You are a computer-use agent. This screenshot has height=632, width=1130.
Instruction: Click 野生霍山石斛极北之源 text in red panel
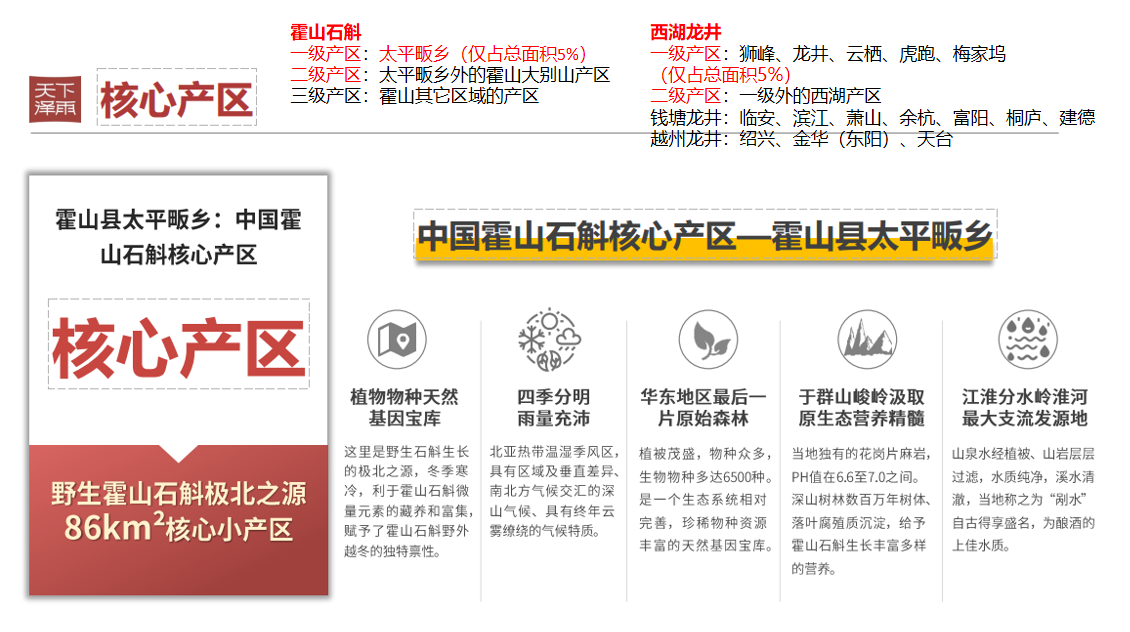(179, 494)
